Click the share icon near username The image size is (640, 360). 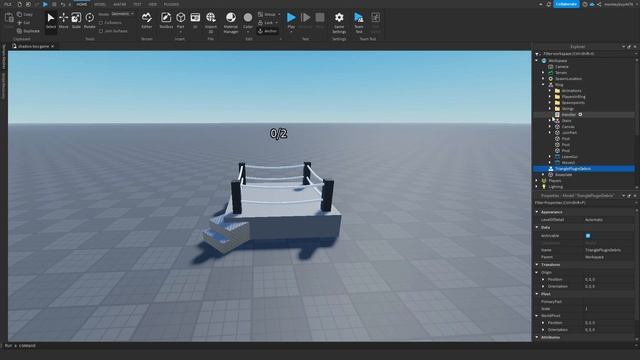599,4
